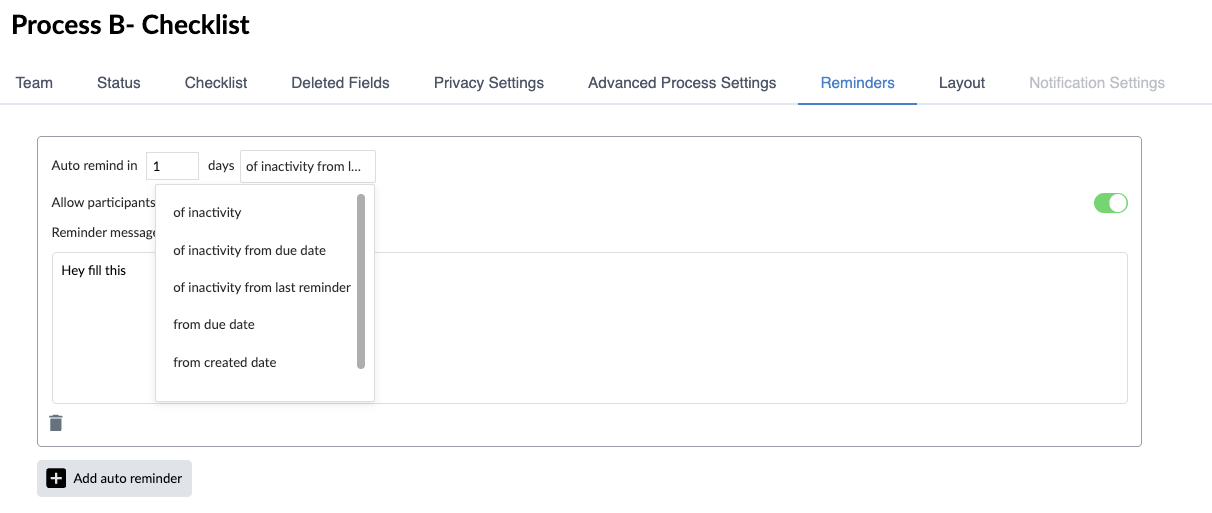Image resolution: width=1212 pixels, height=513 pixels.
Task: Open the Deleted Fields tab
Action: point(340,83)
